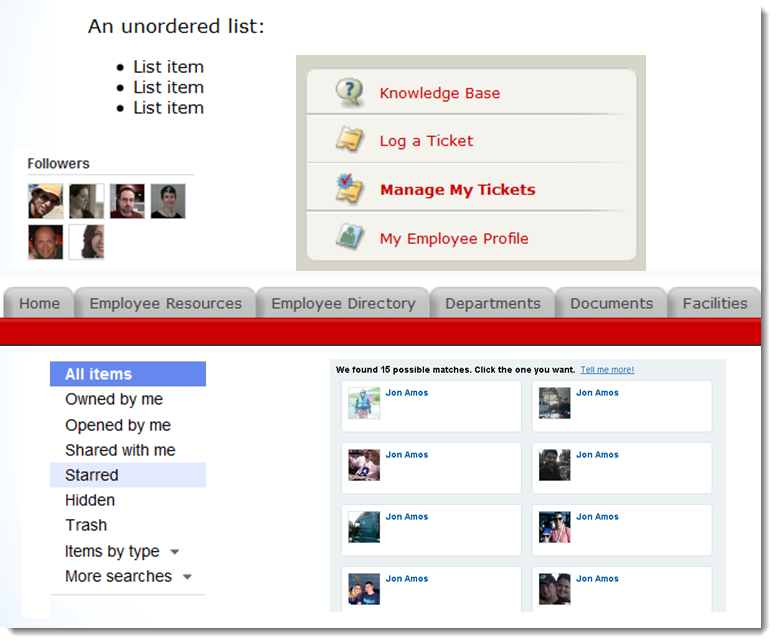Show Hidden items

pos(90,500)
